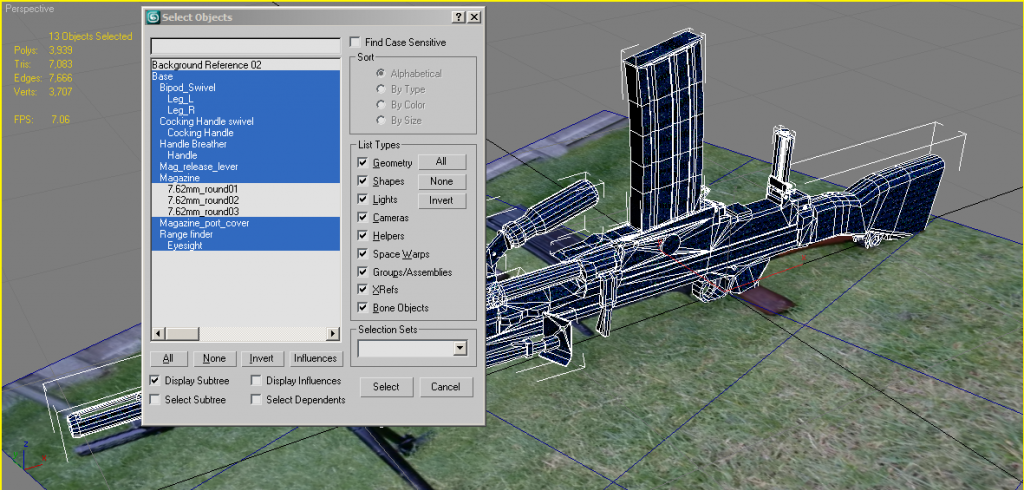
Task: Select the By Type sort option
Action: coord(380,89)
